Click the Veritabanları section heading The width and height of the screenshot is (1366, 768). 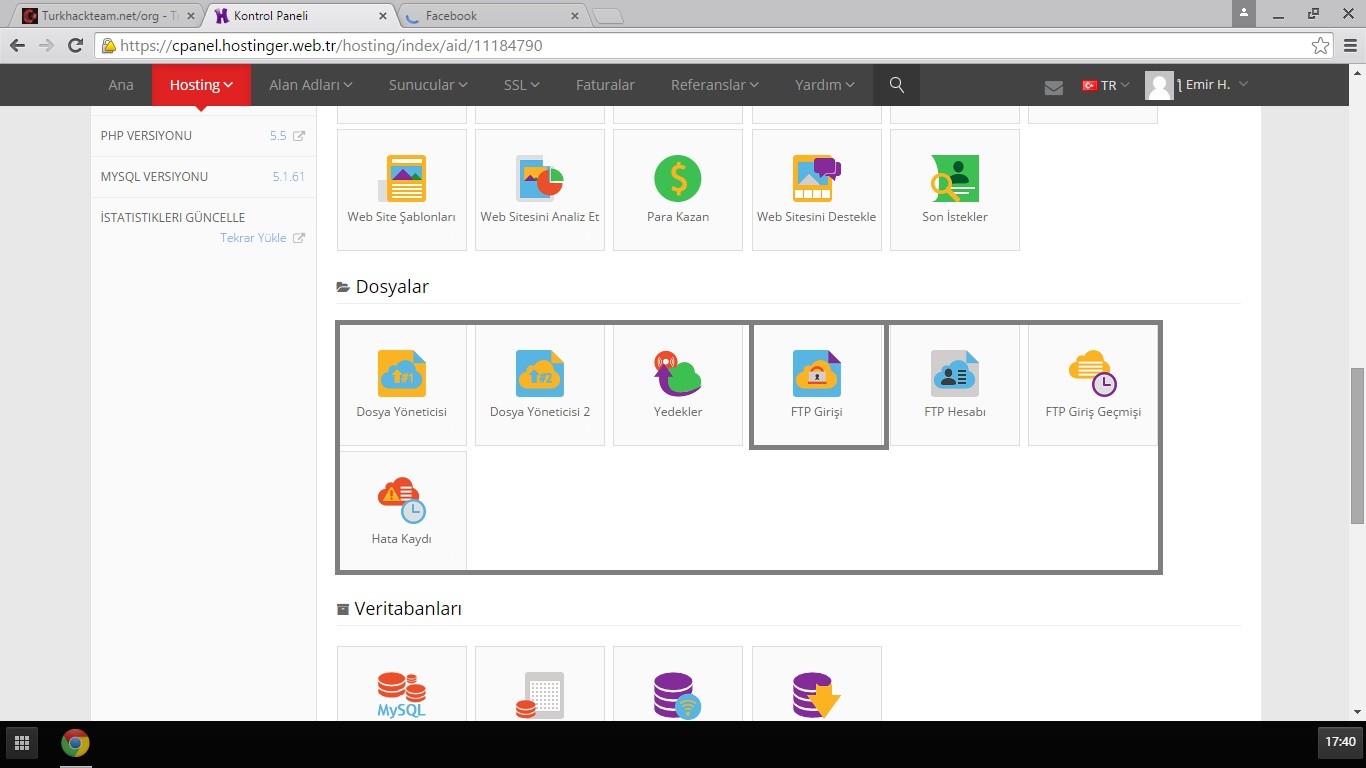408,609
